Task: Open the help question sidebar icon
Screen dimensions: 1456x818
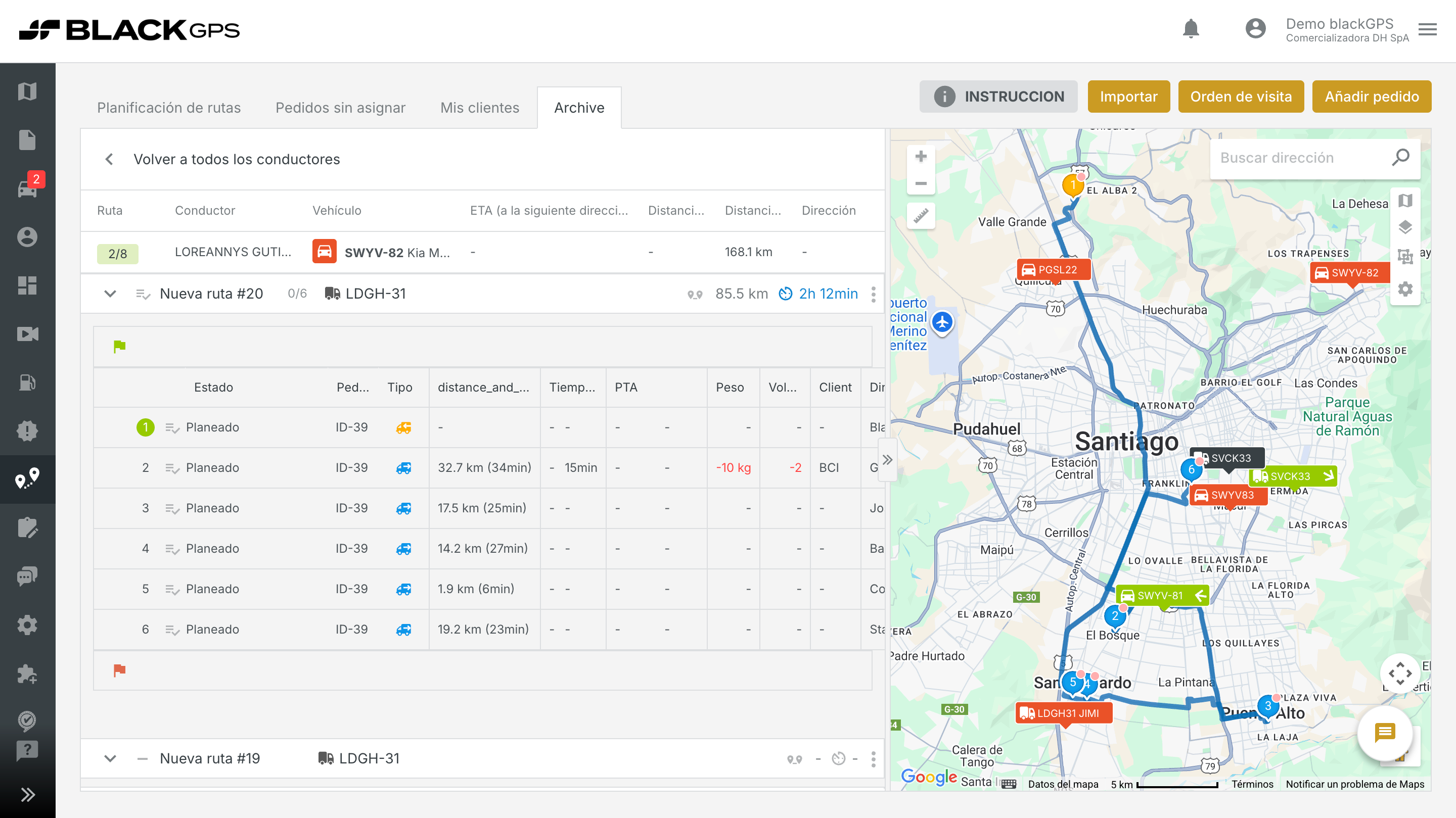Action: point(27,751)
